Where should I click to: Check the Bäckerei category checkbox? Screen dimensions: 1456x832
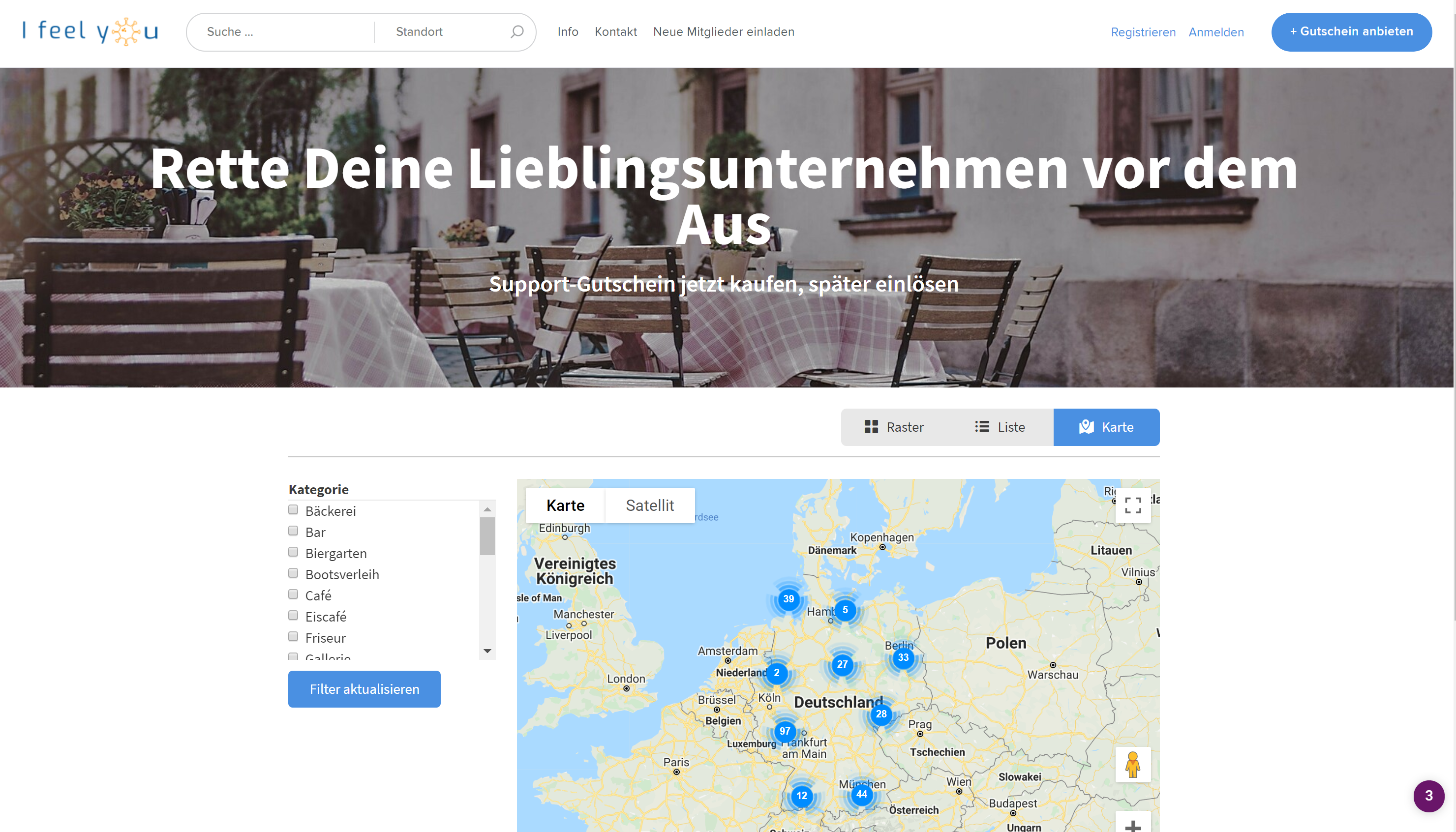coord(293,510)
